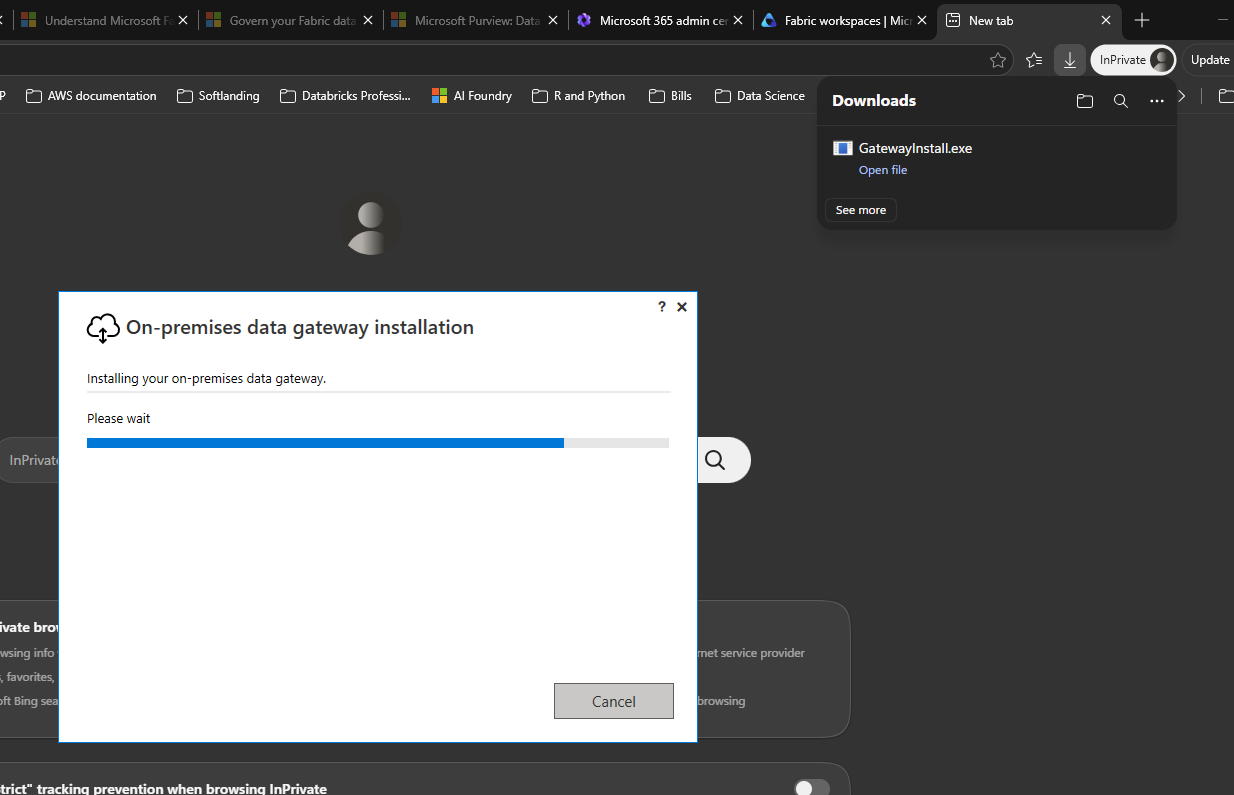Viewport: 1234px width, 795px height.
Task: Switch to Microsoft Purview tab
Action: [x=474, y=20]
